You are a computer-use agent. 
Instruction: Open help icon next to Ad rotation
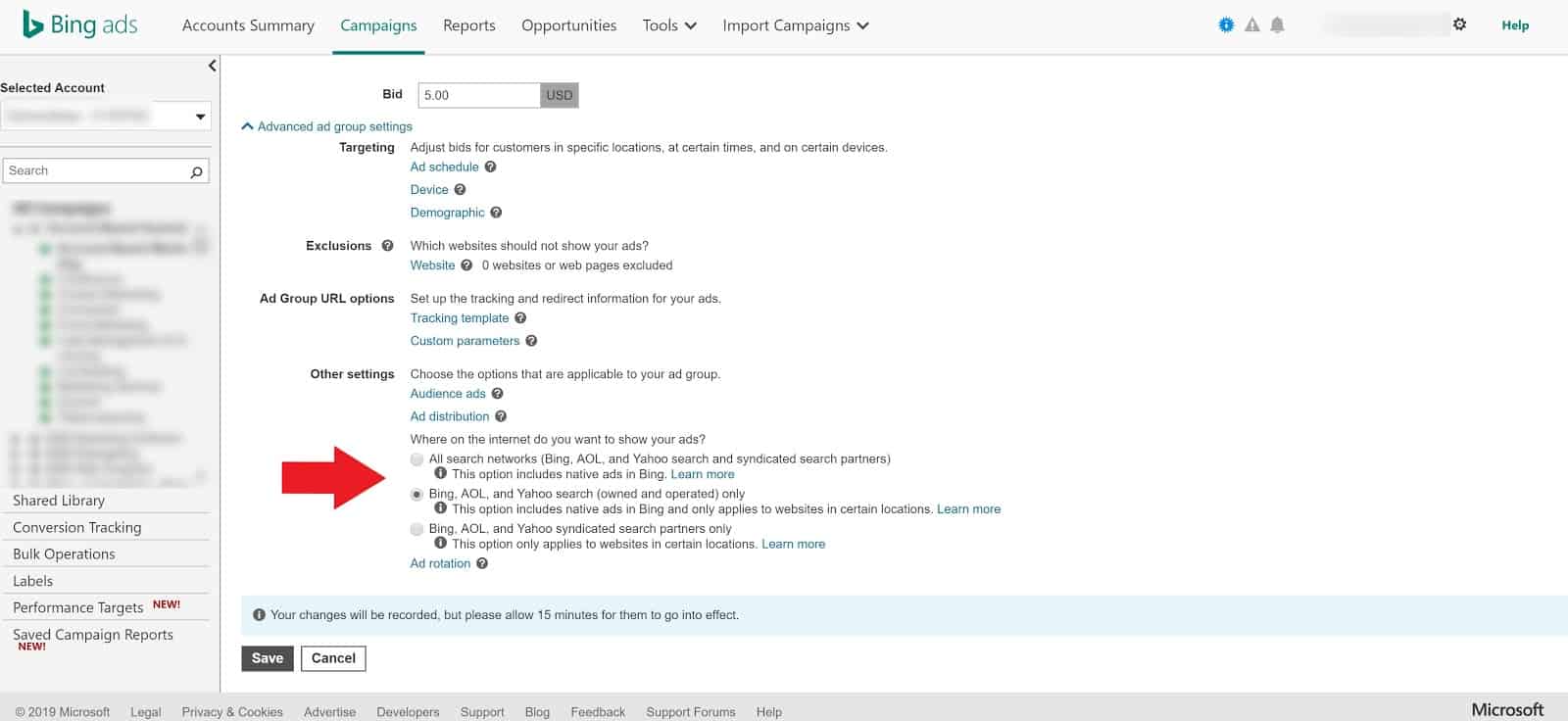482,563
